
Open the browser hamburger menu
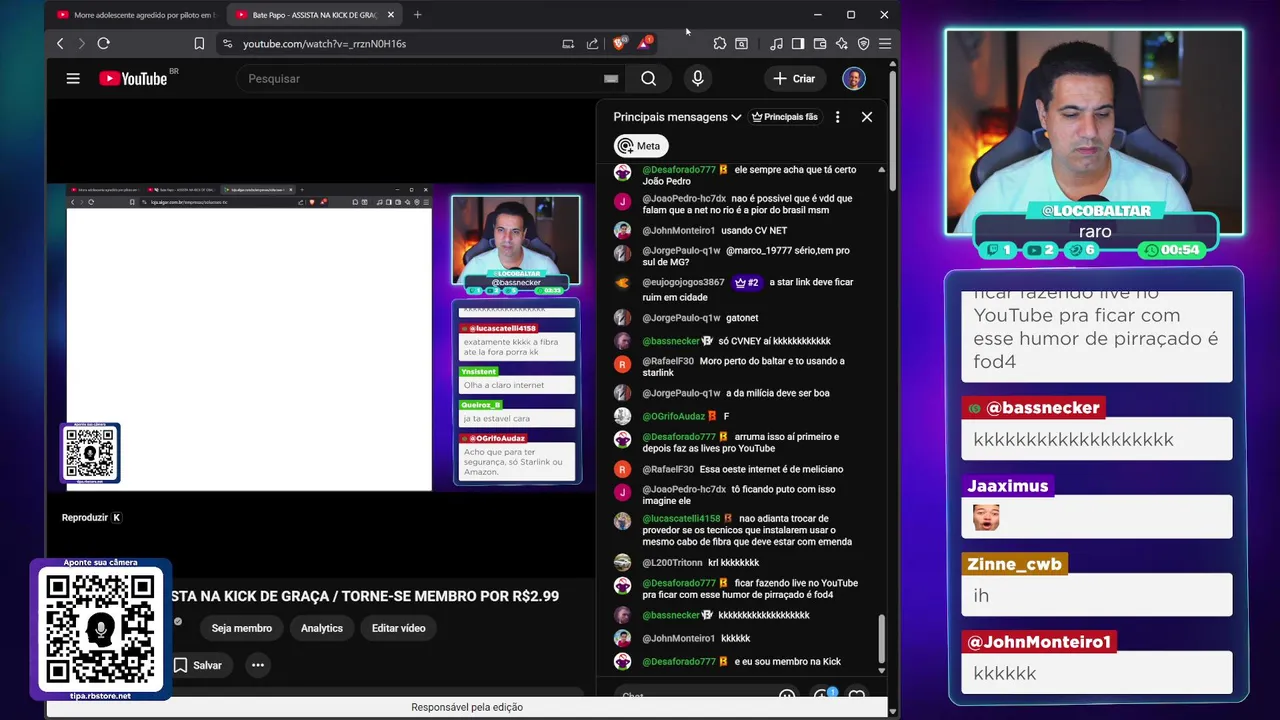(x=885, y=43)
